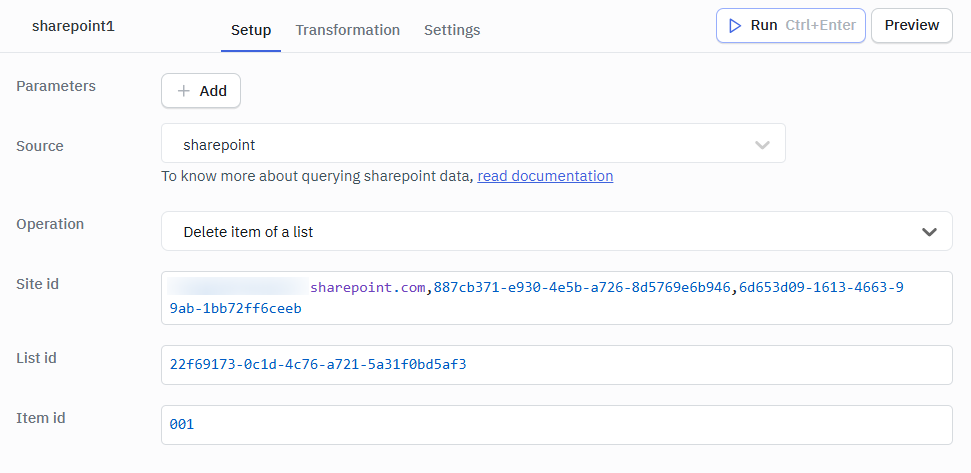The width and height of the screenshot is (971, 473).
Task: Focus the Item id field containing 001
Action: [557, 425]
